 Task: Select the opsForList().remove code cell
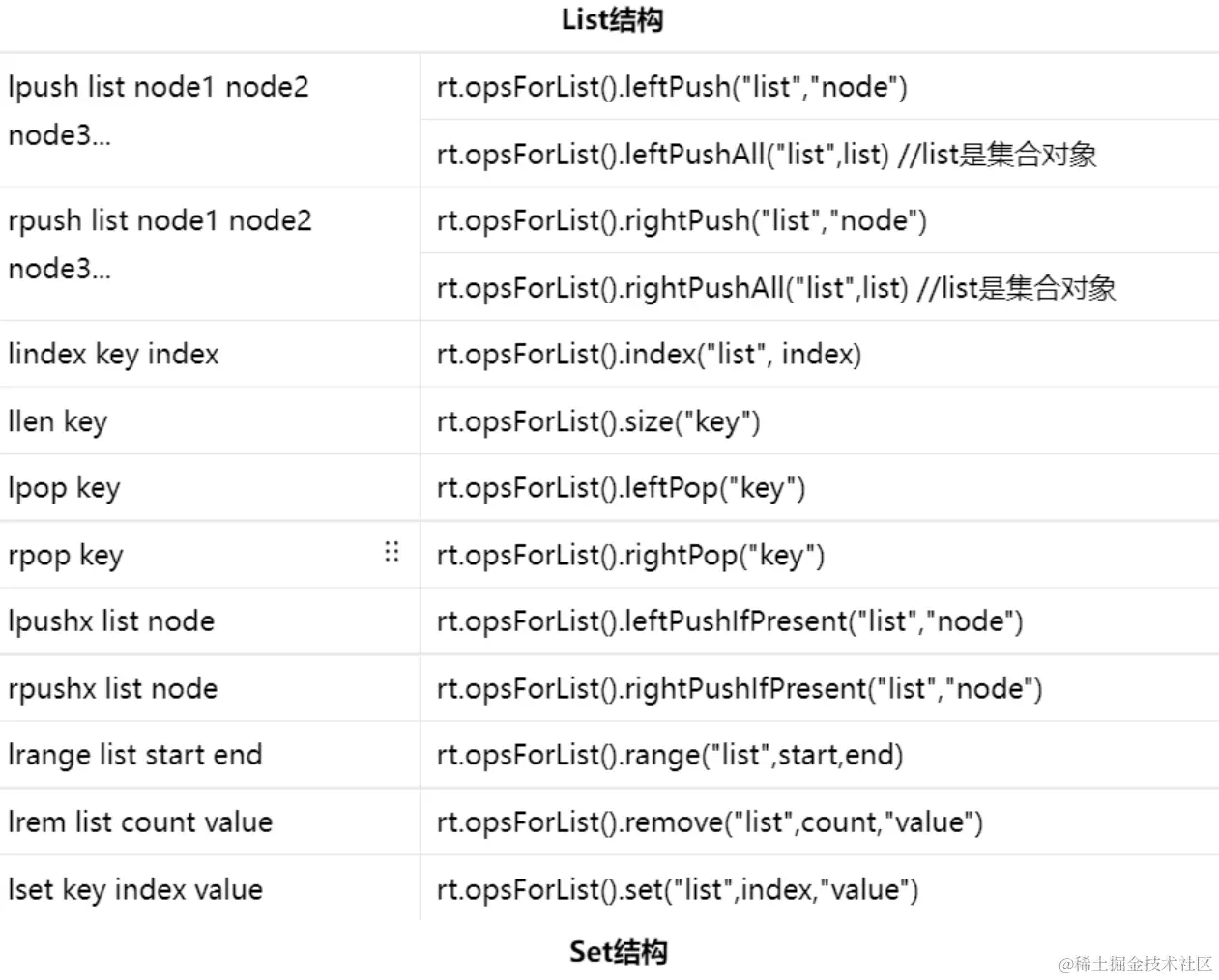[x=710, y=822]
